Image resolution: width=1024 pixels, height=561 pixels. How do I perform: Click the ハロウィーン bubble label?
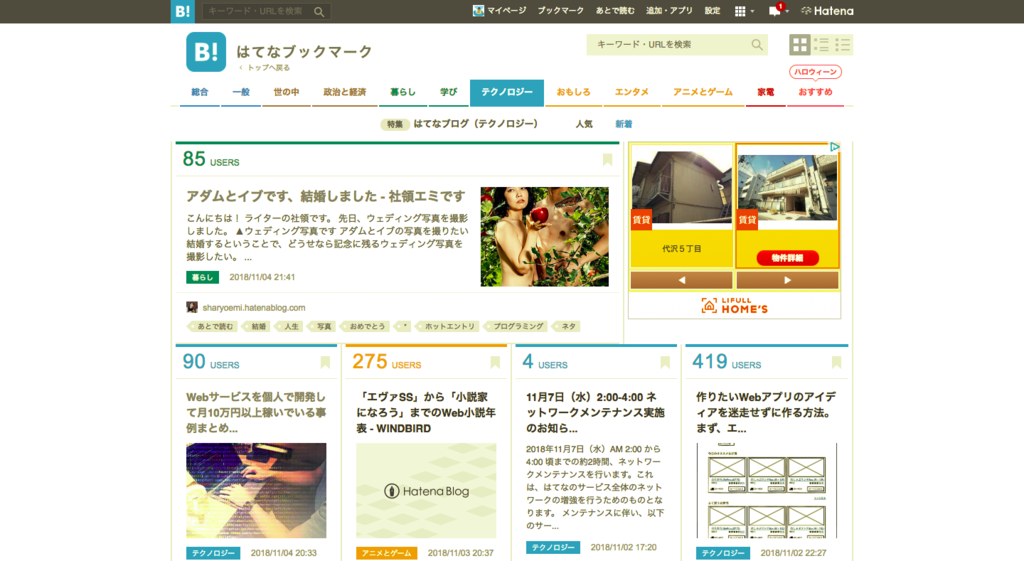tap(815, 72)
